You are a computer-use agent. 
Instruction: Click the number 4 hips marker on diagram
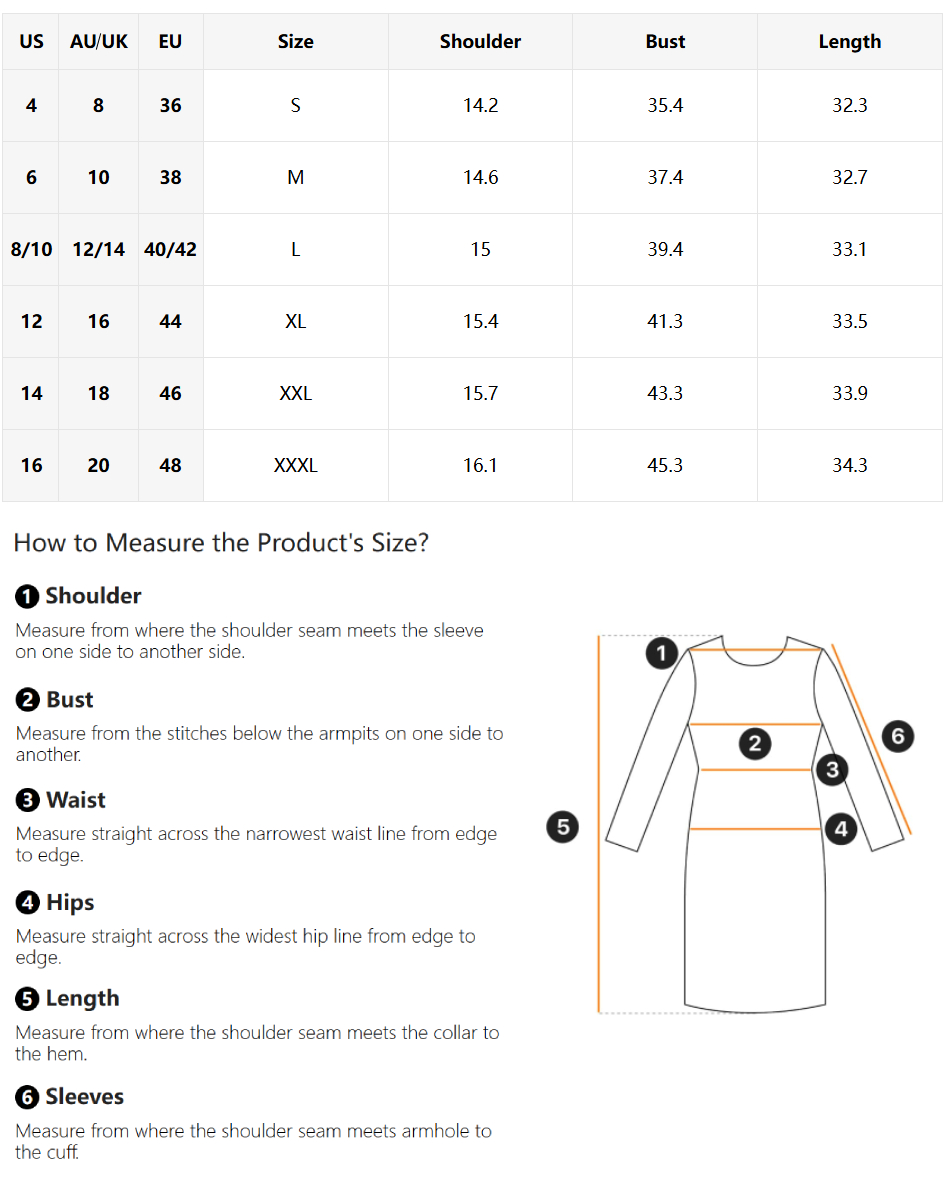point(840,829)
